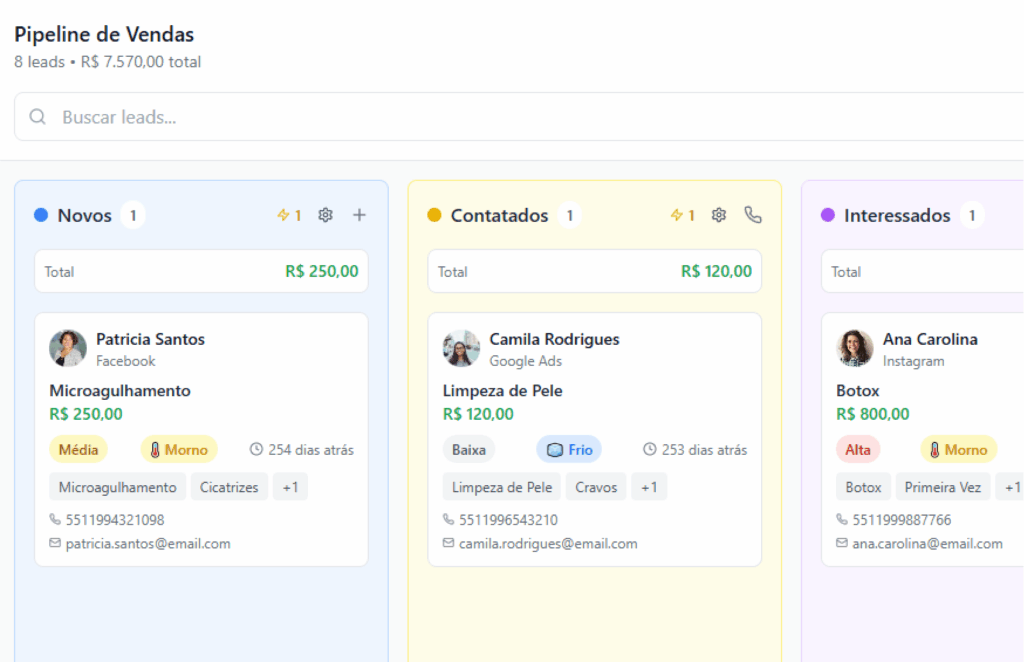Open settings gear in Novos column
The height and width of the screenshot is (662, 1024).
[325, 215]
